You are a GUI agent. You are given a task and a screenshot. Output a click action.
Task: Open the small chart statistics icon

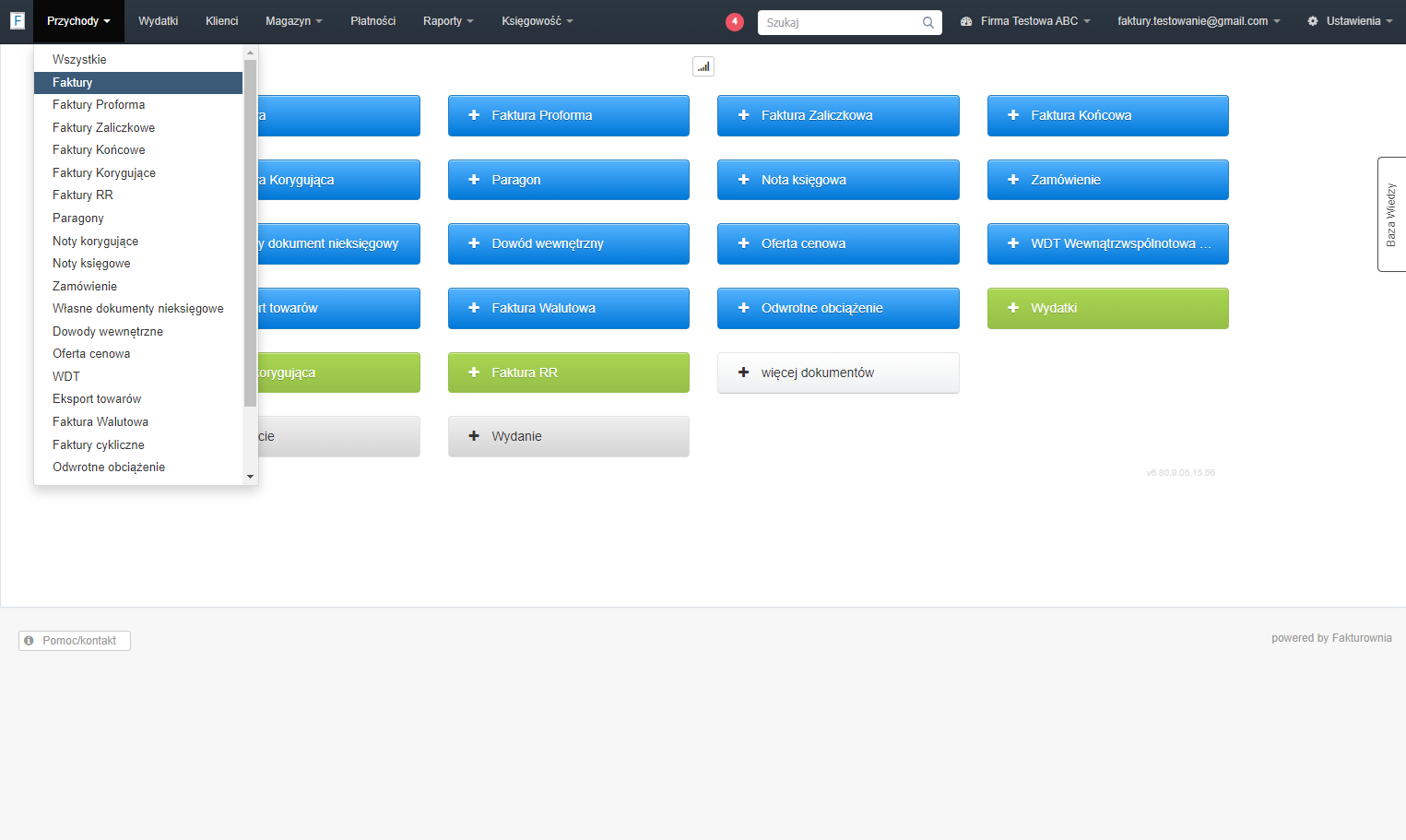[x=703, y=66]
